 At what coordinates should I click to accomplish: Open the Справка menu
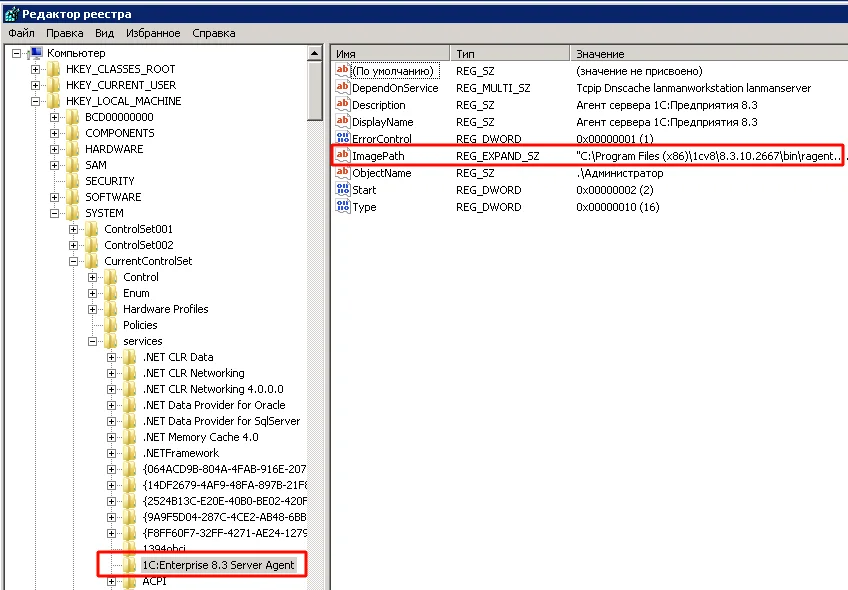click(x=213, y=33)
